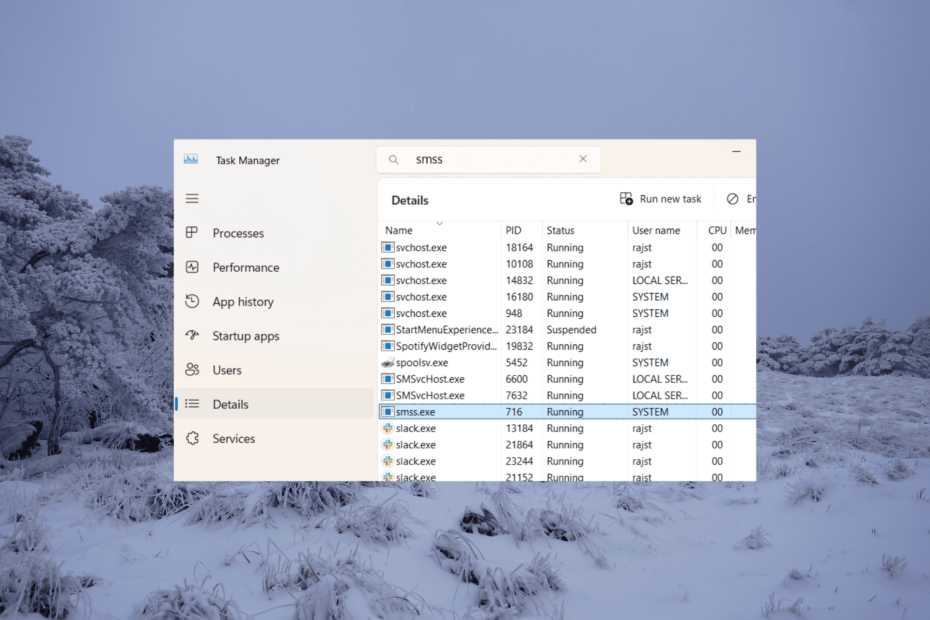Click the Suspended status cell

coord(571,330)
